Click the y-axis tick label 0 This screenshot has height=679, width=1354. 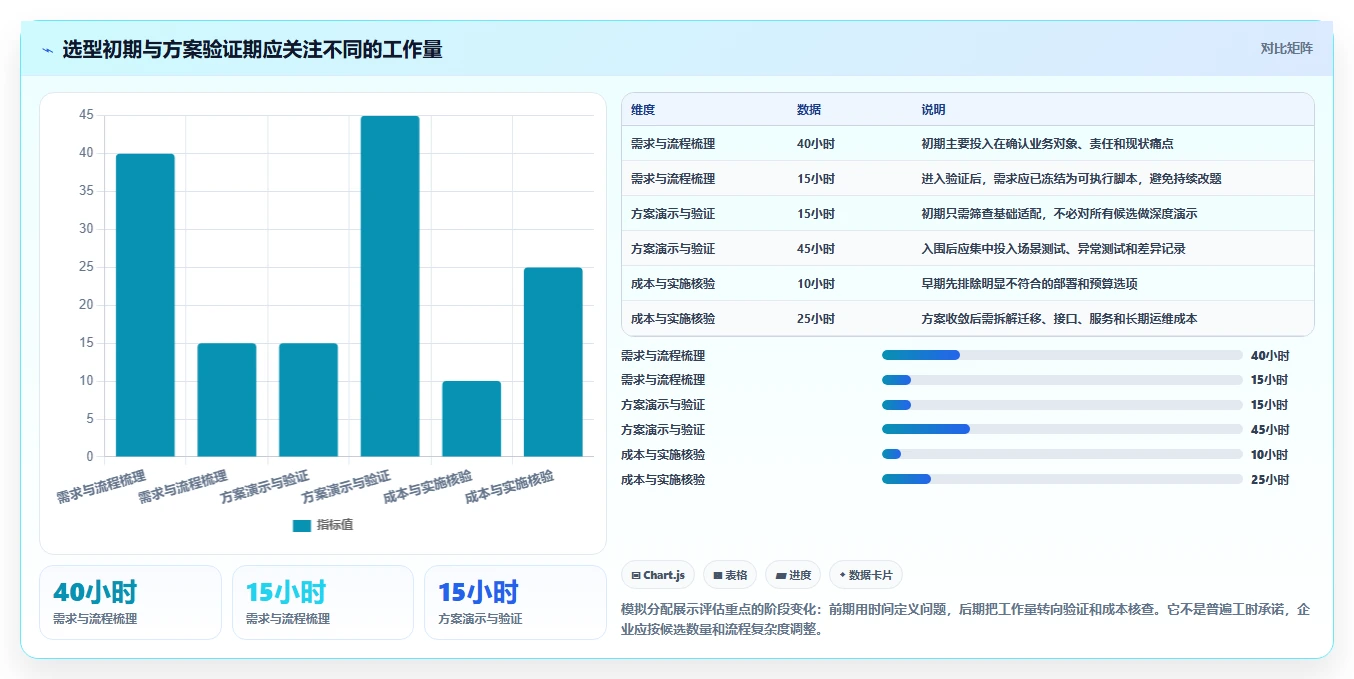[x=90, y=457]
